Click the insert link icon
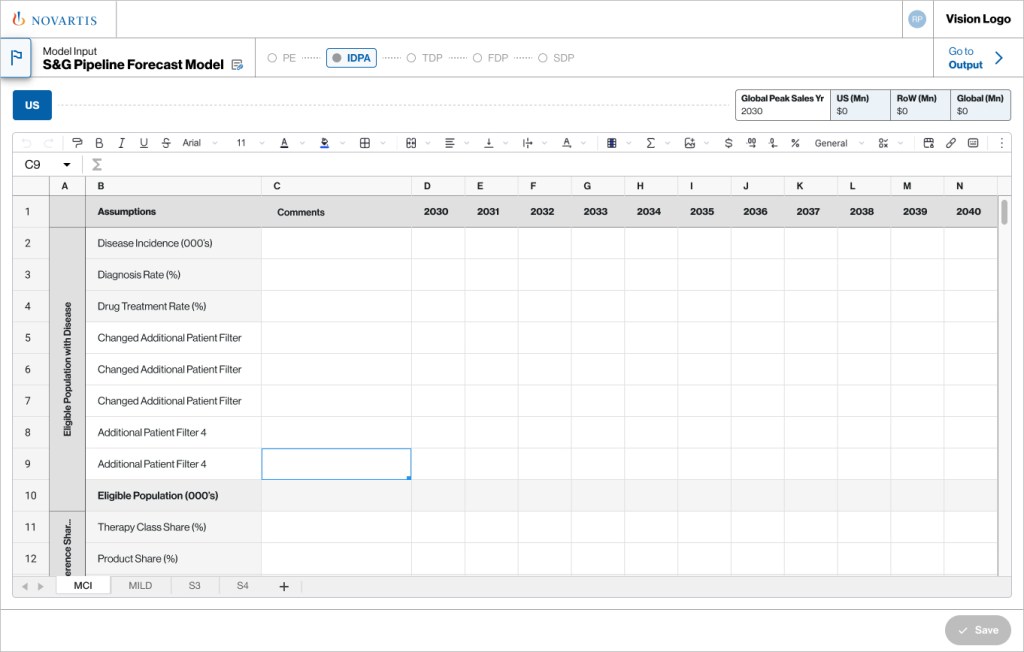The height and width of the screenshot is (652, 1024). pyautogui.click(x=951, y=143)
